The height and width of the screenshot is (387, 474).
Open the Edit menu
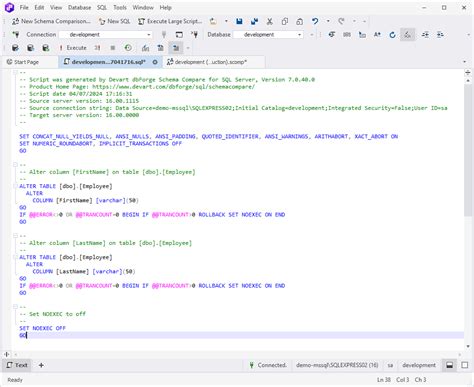click(39, 7)
